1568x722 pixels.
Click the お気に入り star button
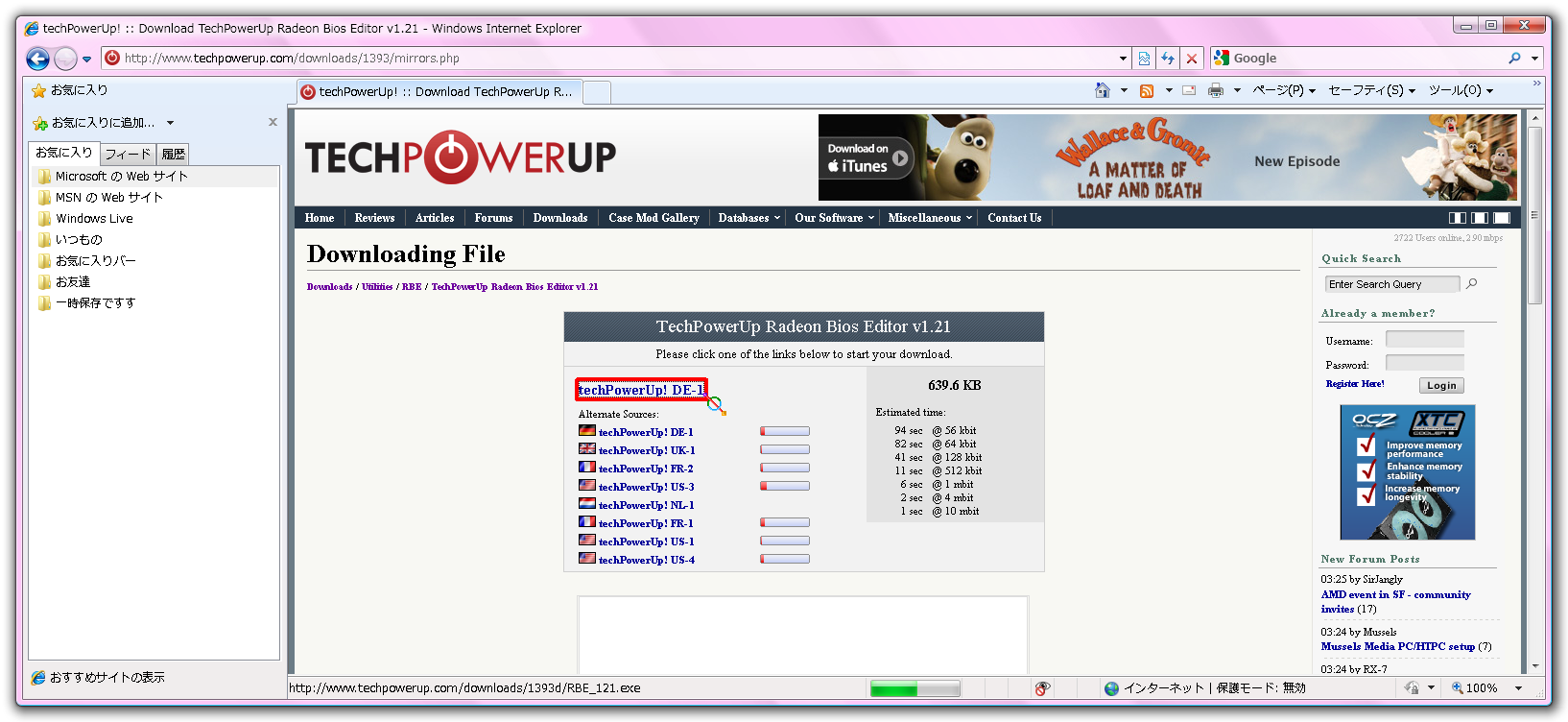(x=69, y=90)
